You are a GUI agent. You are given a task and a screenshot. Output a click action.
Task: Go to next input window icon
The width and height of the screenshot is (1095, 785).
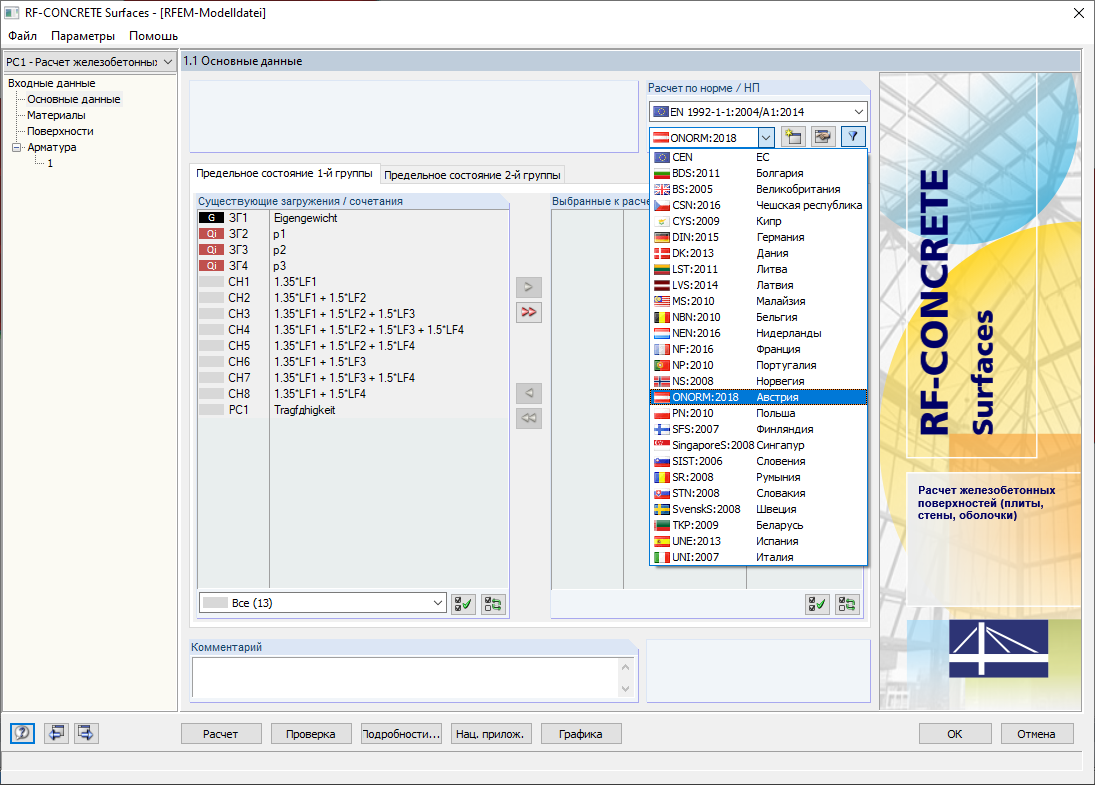coord(86,733)
